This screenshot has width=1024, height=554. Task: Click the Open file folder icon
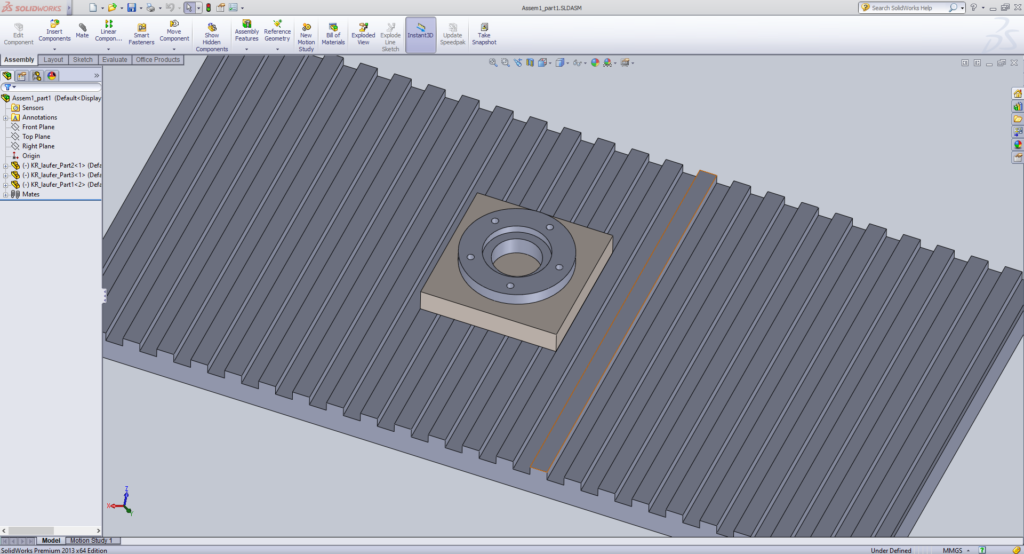(112, 8)
